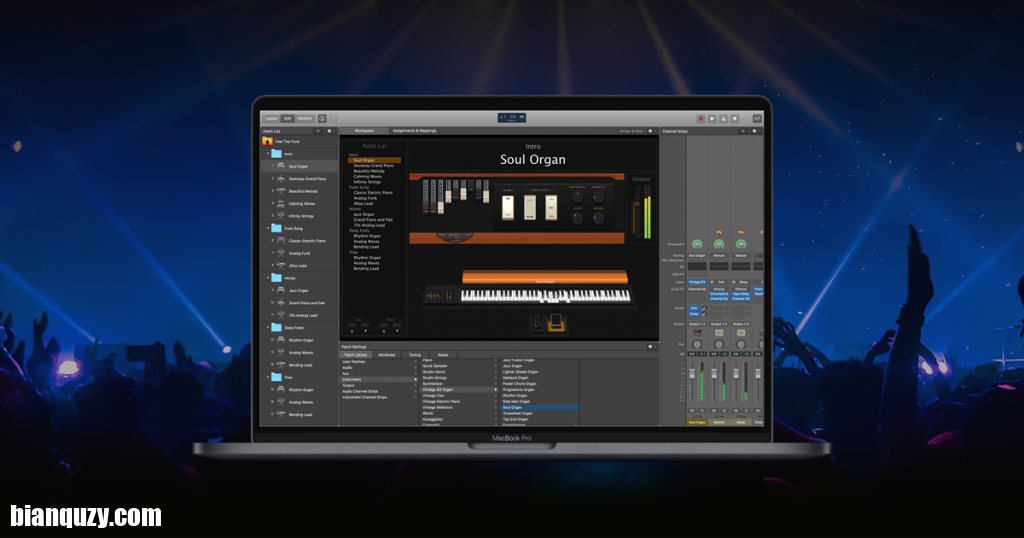The width and height of the screenshot is (1024, 538).
Task: Click the tuner icon in toolbar
Action: coord(723,119)
